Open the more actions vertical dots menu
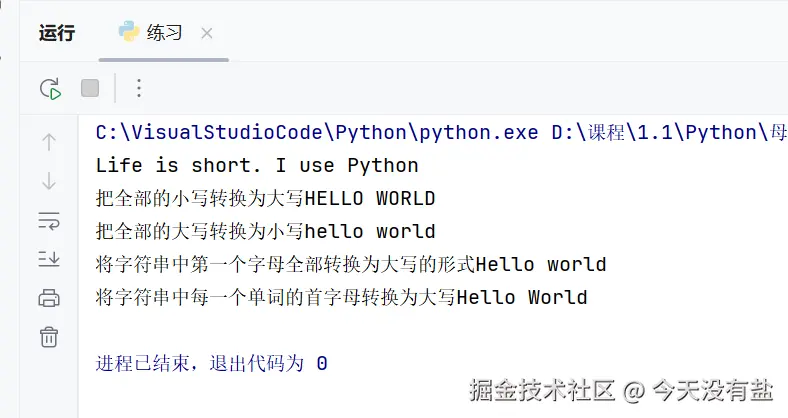The height and width of the screenshot is (418, 788). [139, 88]
